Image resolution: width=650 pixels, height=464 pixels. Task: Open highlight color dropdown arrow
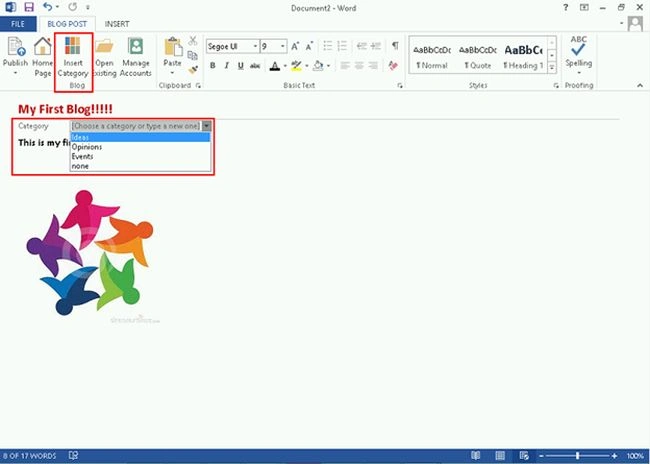(307, 66)
